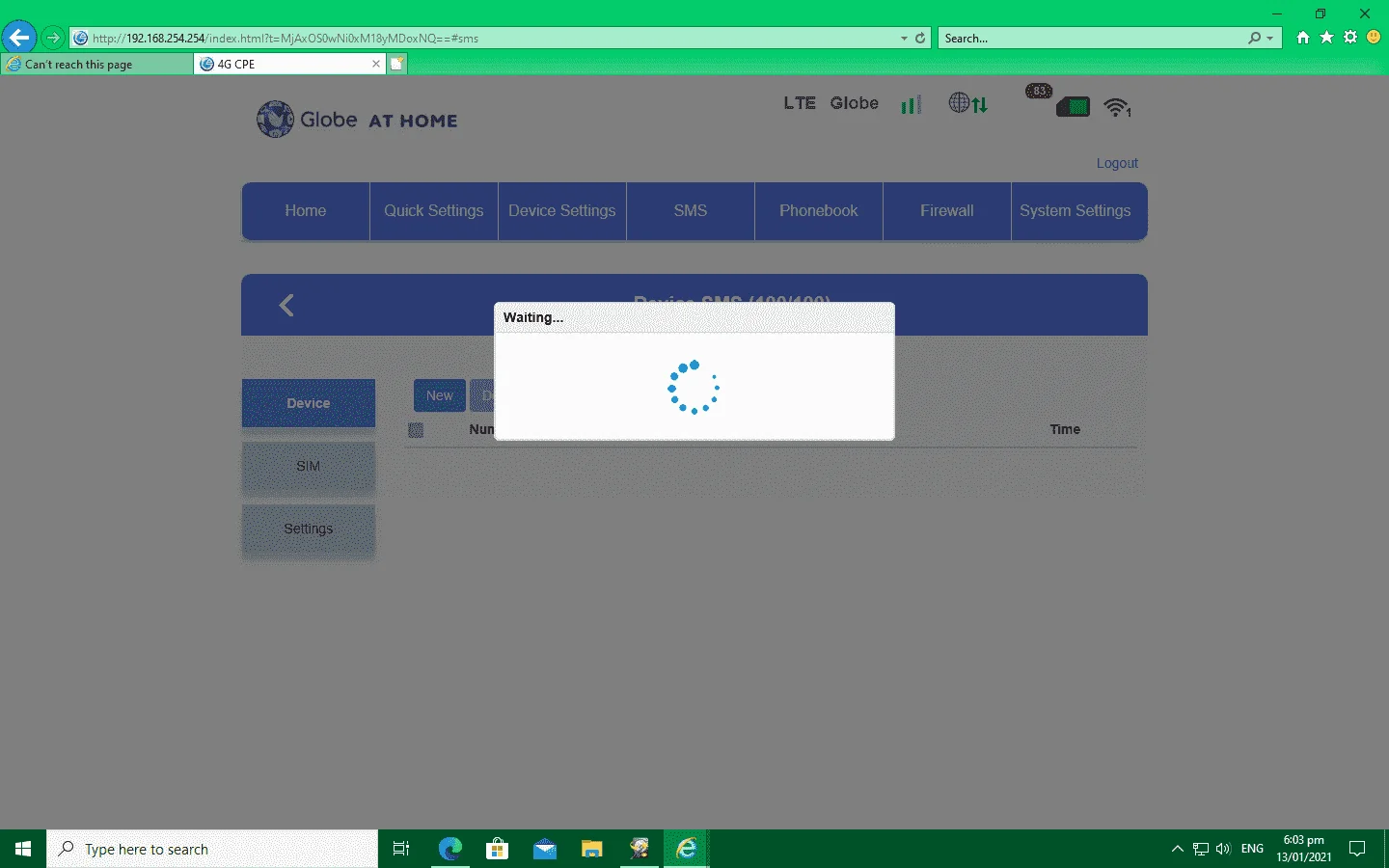The height and width of the screenshot is (868, 1389).
Task: Open Mail app from taskbar
Action: [545, 849]
